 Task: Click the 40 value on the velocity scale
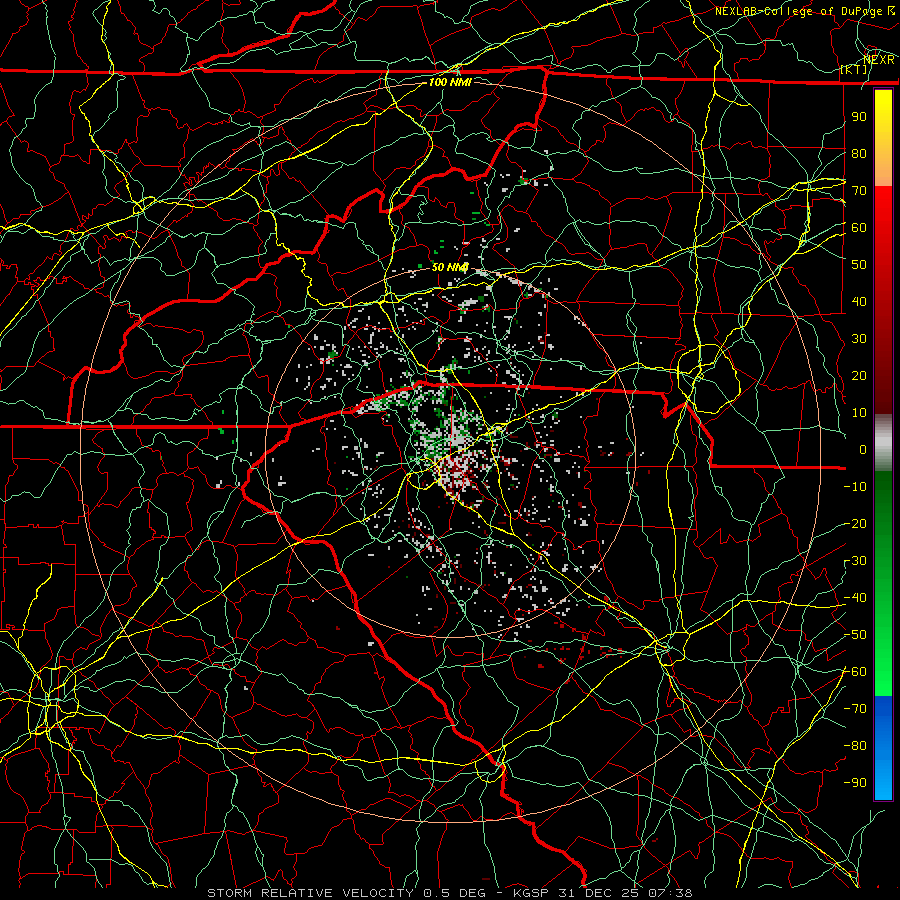point(859,301)
